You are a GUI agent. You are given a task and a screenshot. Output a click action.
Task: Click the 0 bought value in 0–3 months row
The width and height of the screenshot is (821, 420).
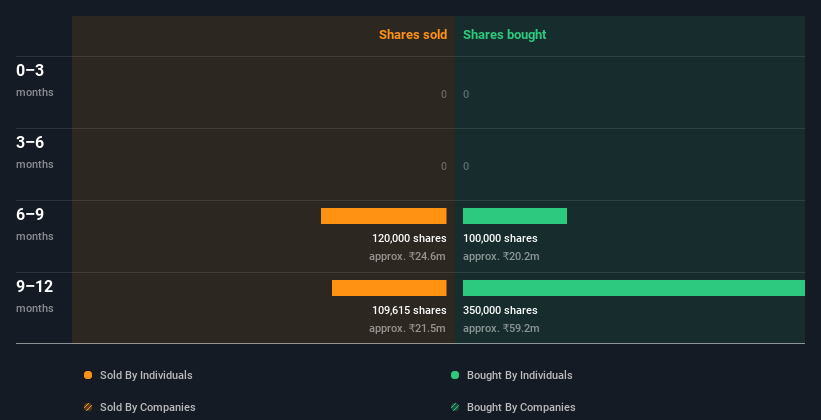pos(466,94)
